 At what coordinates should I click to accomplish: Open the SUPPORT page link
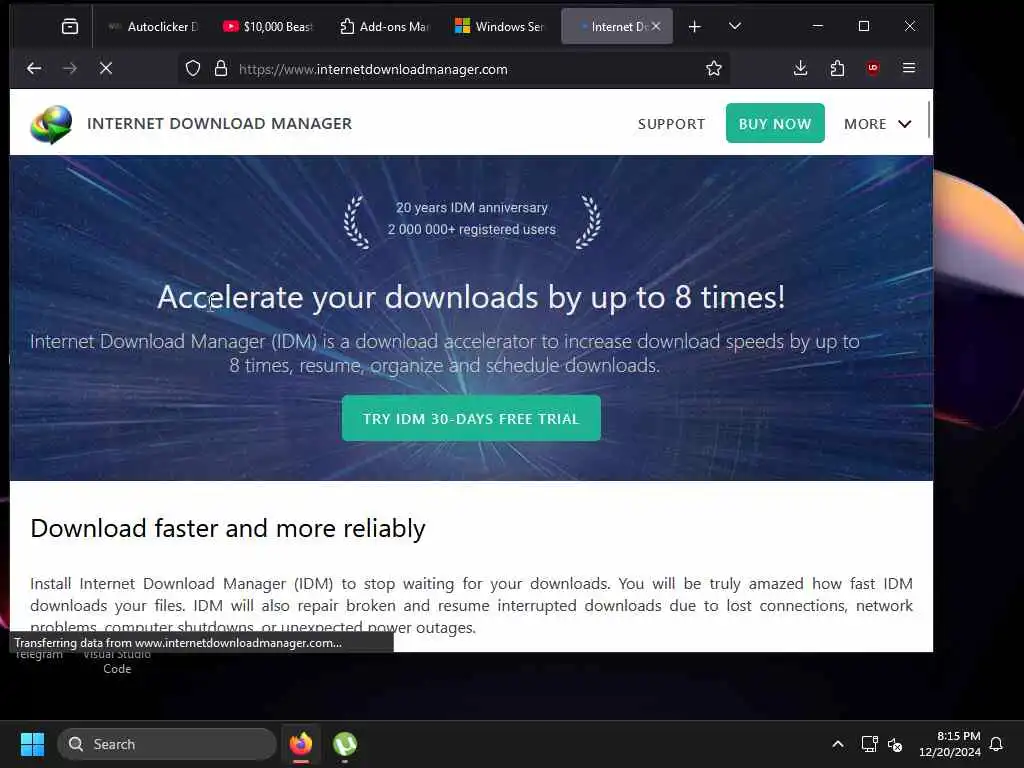671,124
